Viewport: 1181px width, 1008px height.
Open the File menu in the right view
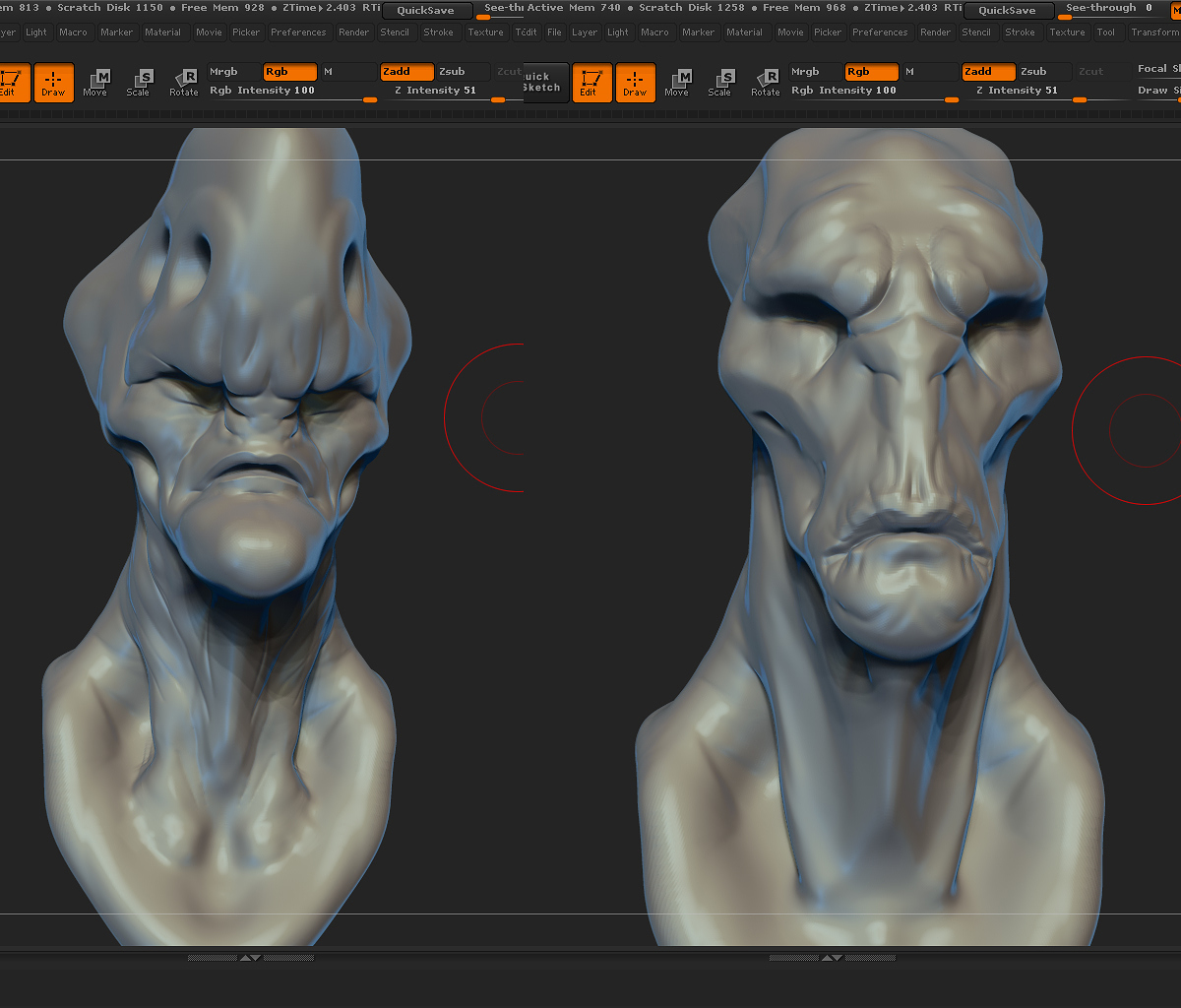(x=555, y=32)
